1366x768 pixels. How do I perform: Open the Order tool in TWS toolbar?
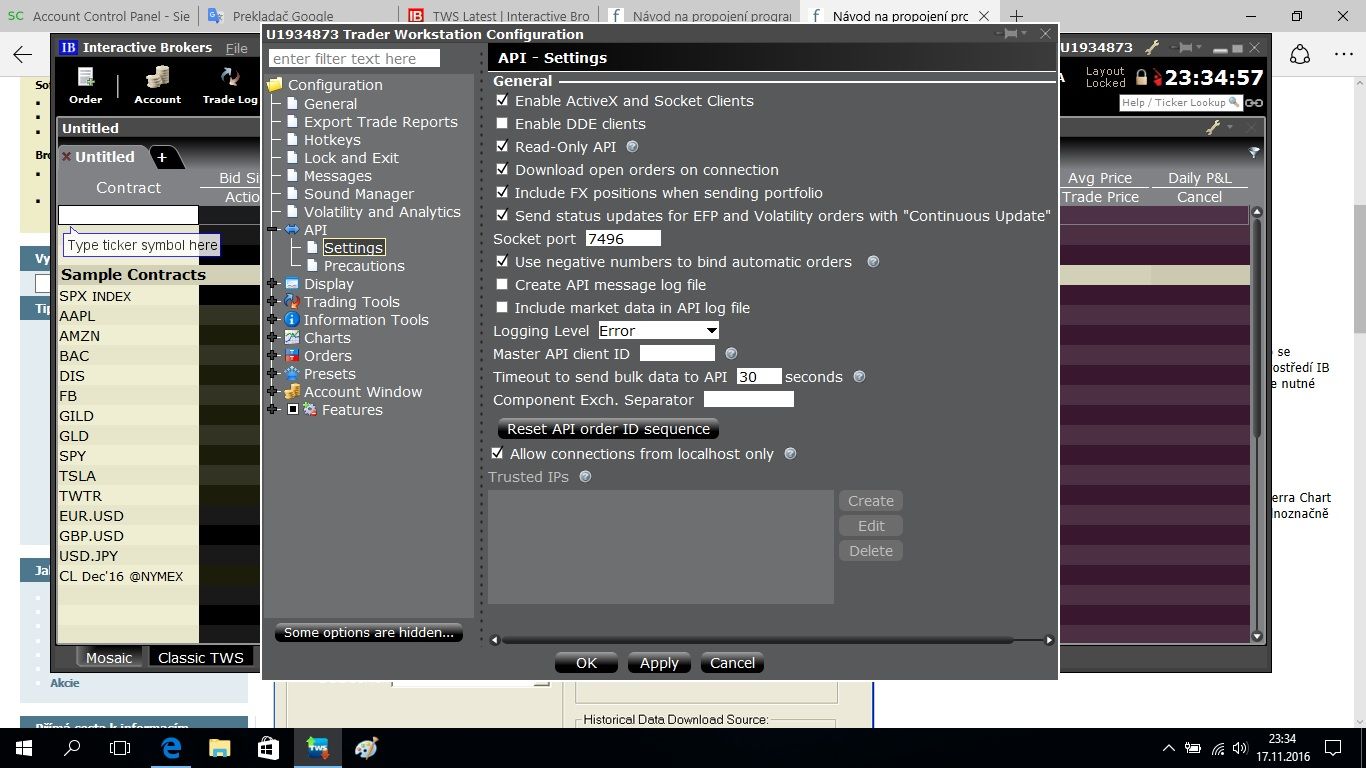[x=85, y=85]
